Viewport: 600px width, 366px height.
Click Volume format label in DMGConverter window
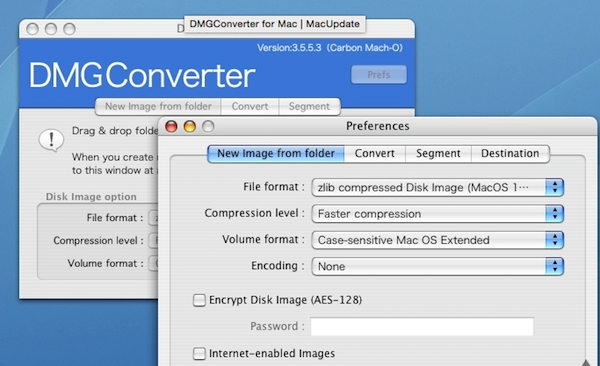(x=106, y=263)
